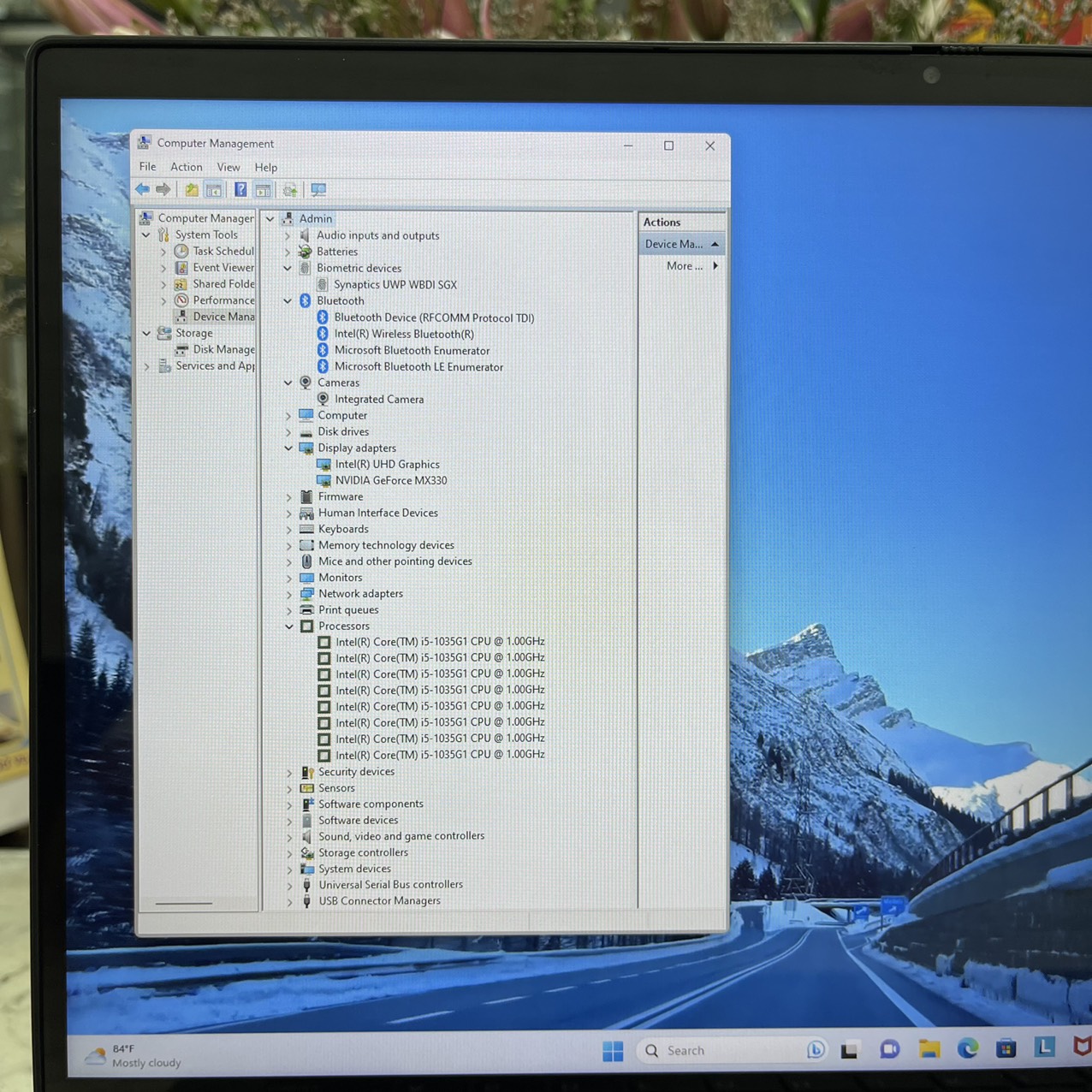
Task: Click the Back arrow in the toolbar
Action: pos(142,189)
